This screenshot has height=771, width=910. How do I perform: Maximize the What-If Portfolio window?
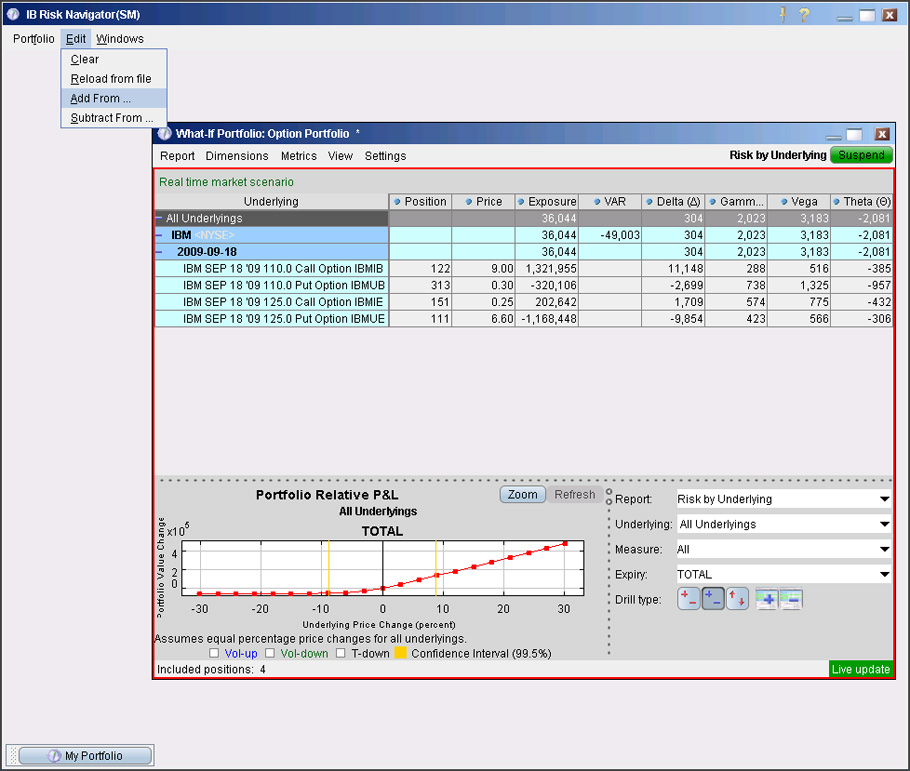point(854,135)
